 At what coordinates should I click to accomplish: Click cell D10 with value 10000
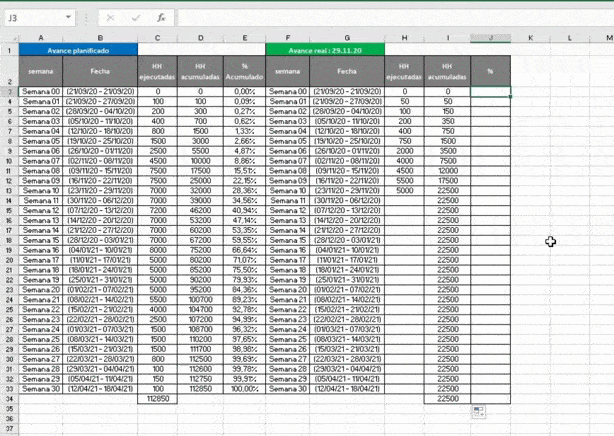pyautogui.click(x=200, y=161)
